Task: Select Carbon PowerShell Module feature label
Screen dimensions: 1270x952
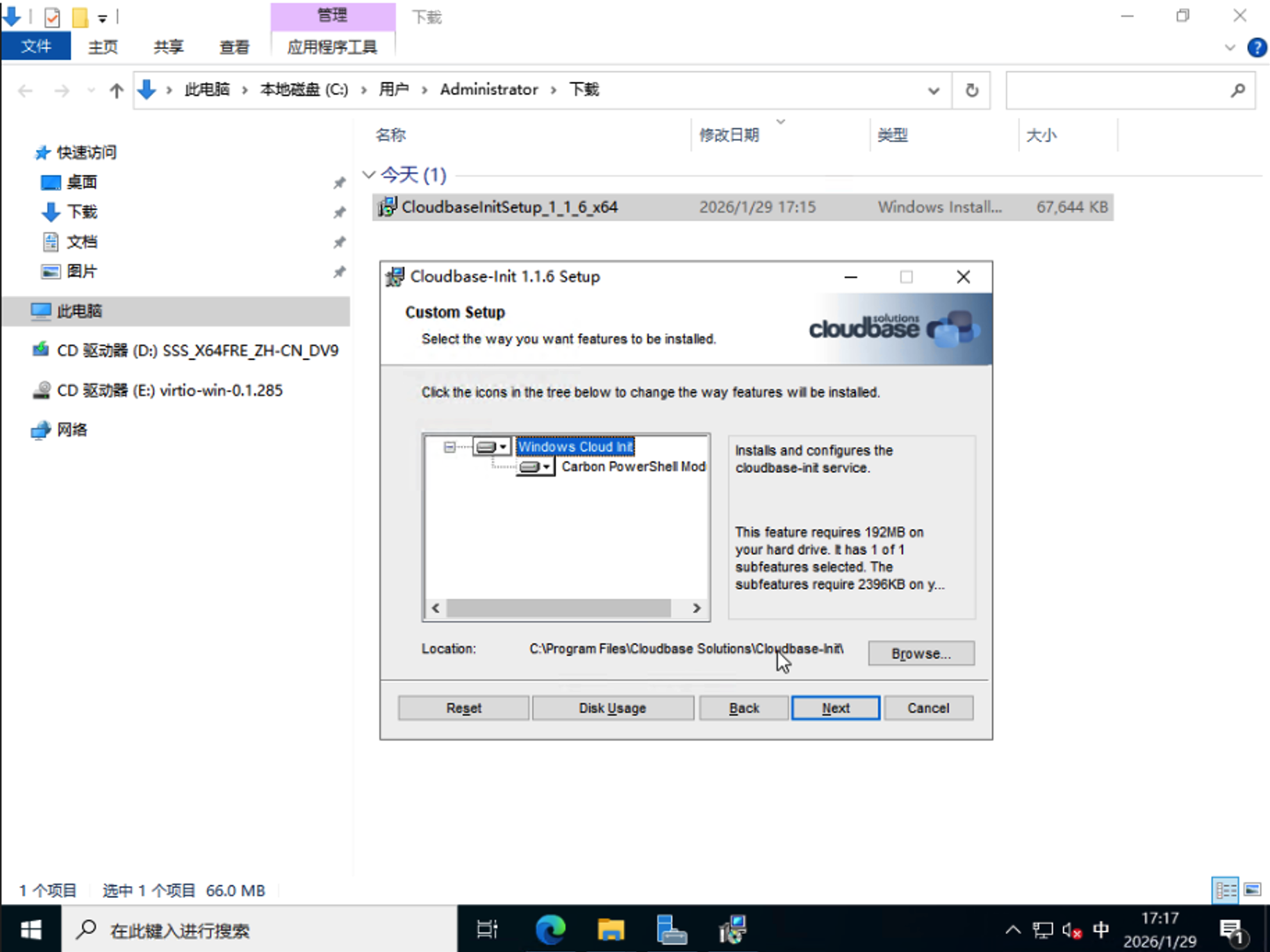Action: click(x=634, y=467)
